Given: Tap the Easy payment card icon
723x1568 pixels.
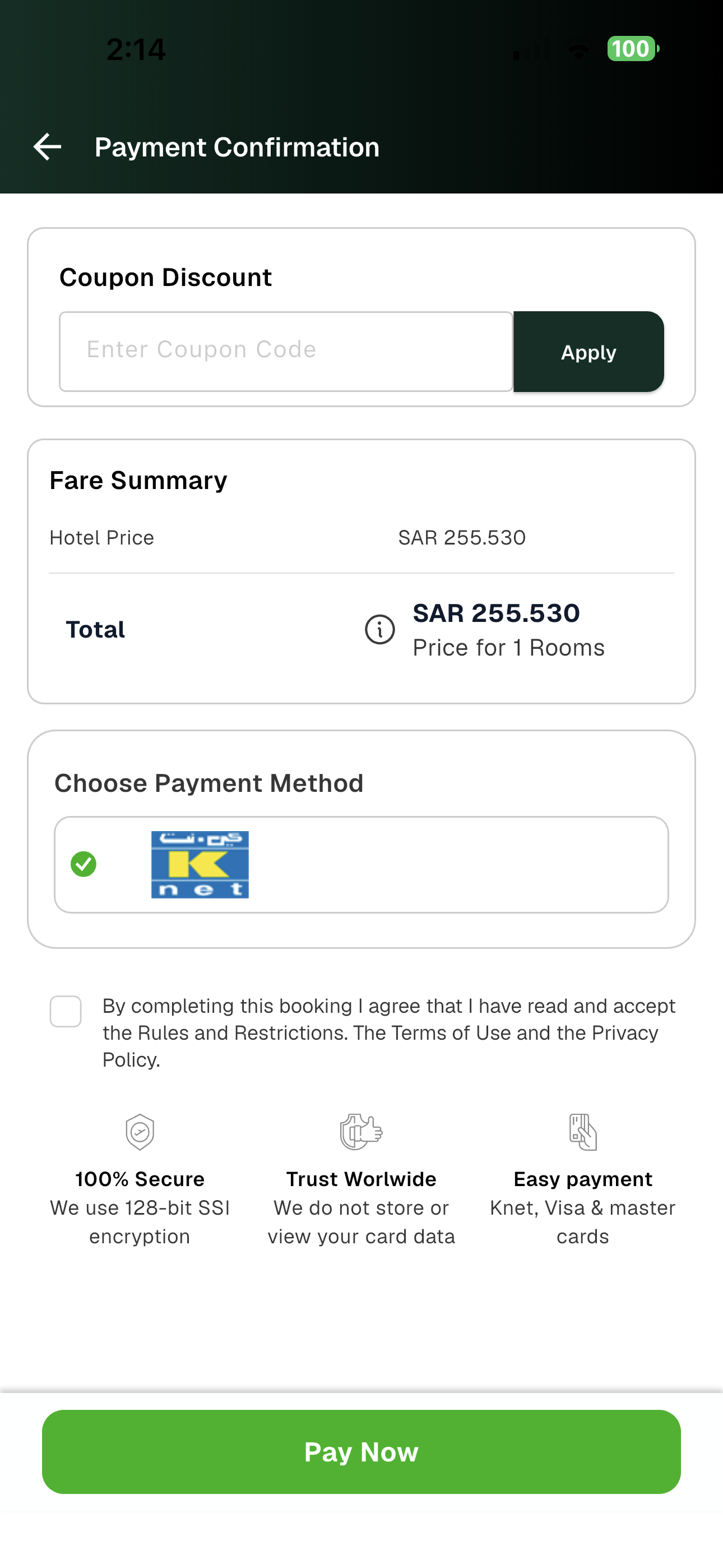Looking at the screenshot, I should [582, 1132].
